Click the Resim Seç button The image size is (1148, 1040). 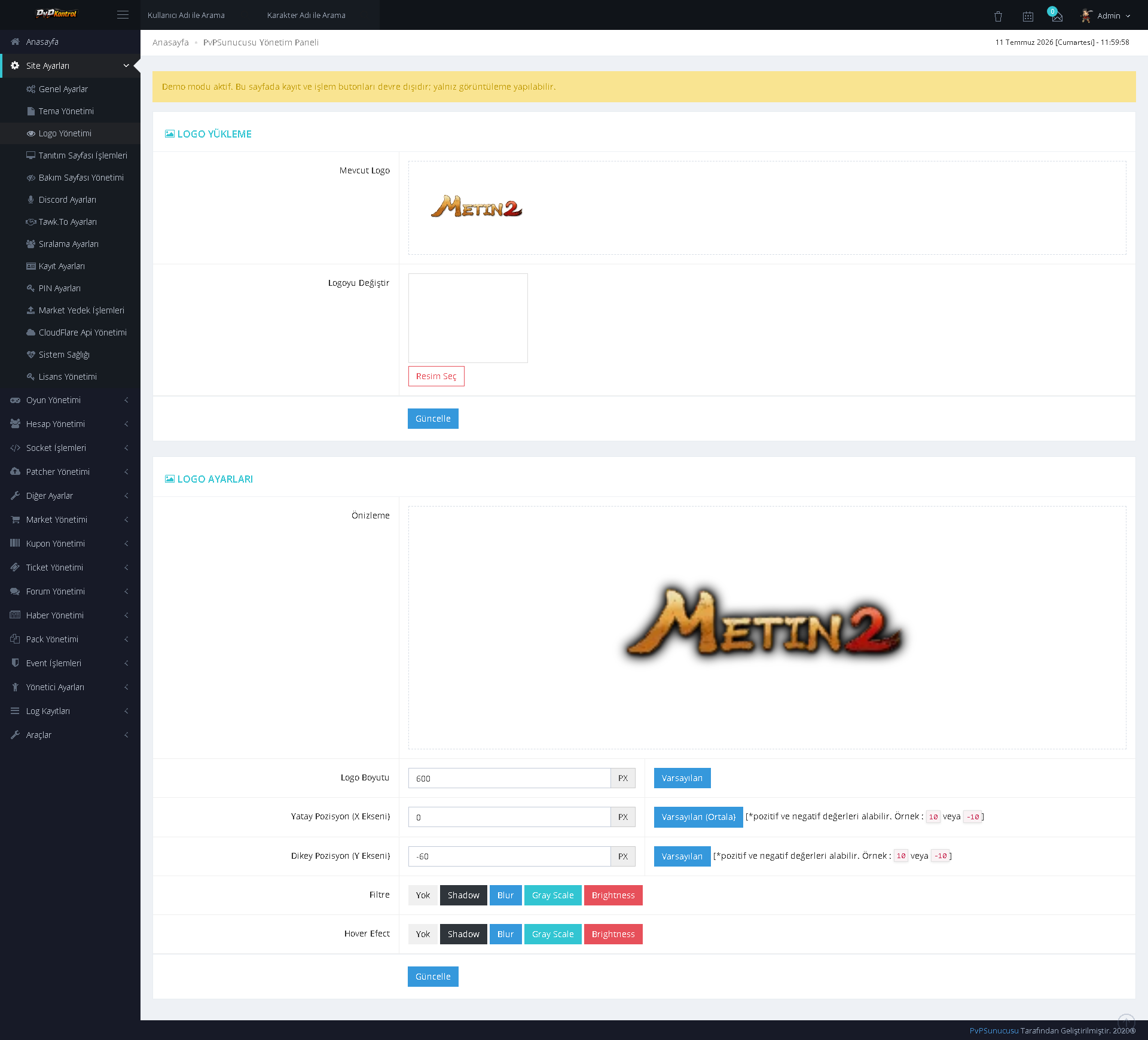(436, 376)
